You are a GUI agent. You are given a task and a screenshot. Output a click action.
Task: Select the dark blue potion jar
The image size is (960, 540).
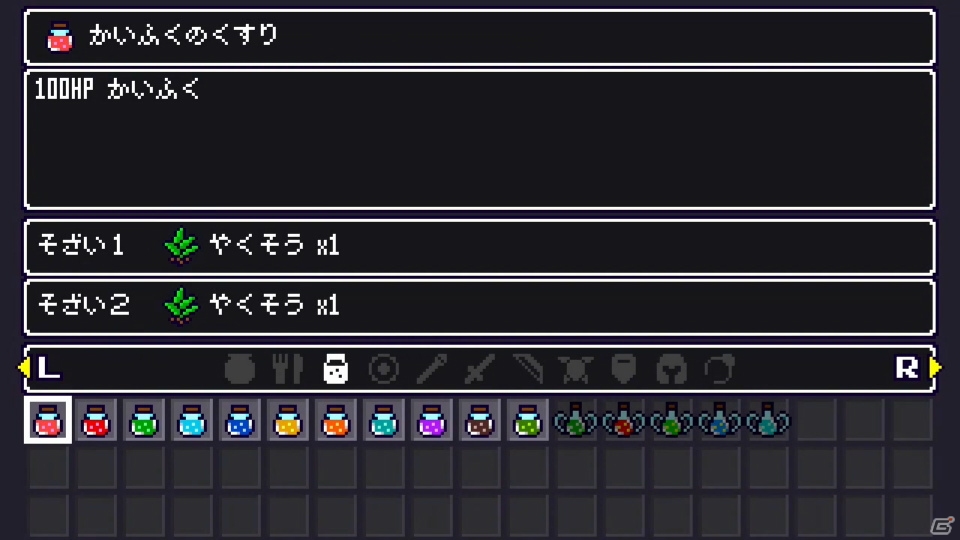pos(240,420)
